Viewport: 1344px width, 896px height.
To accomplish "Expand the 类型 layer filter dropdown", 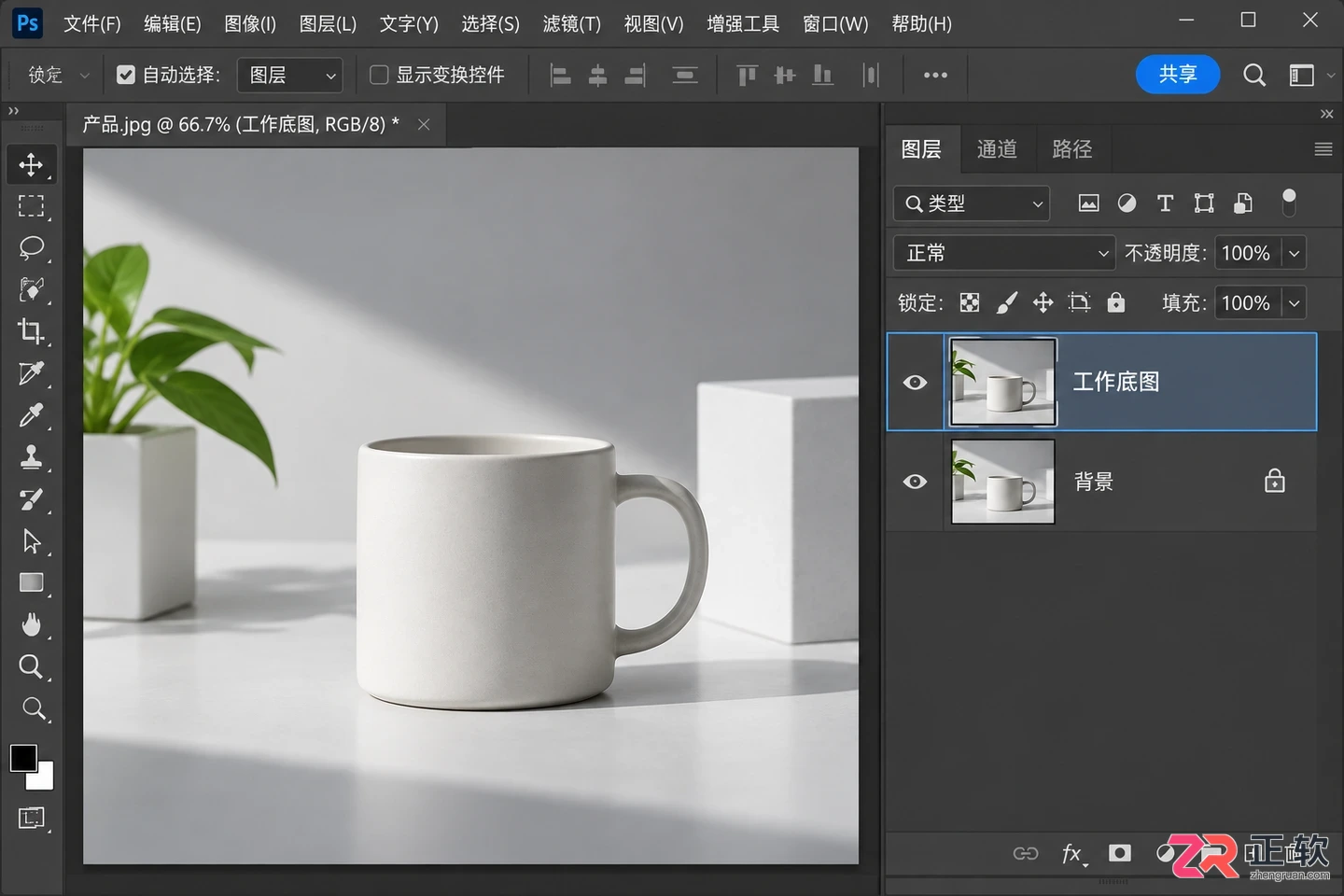I will point(972,203).
